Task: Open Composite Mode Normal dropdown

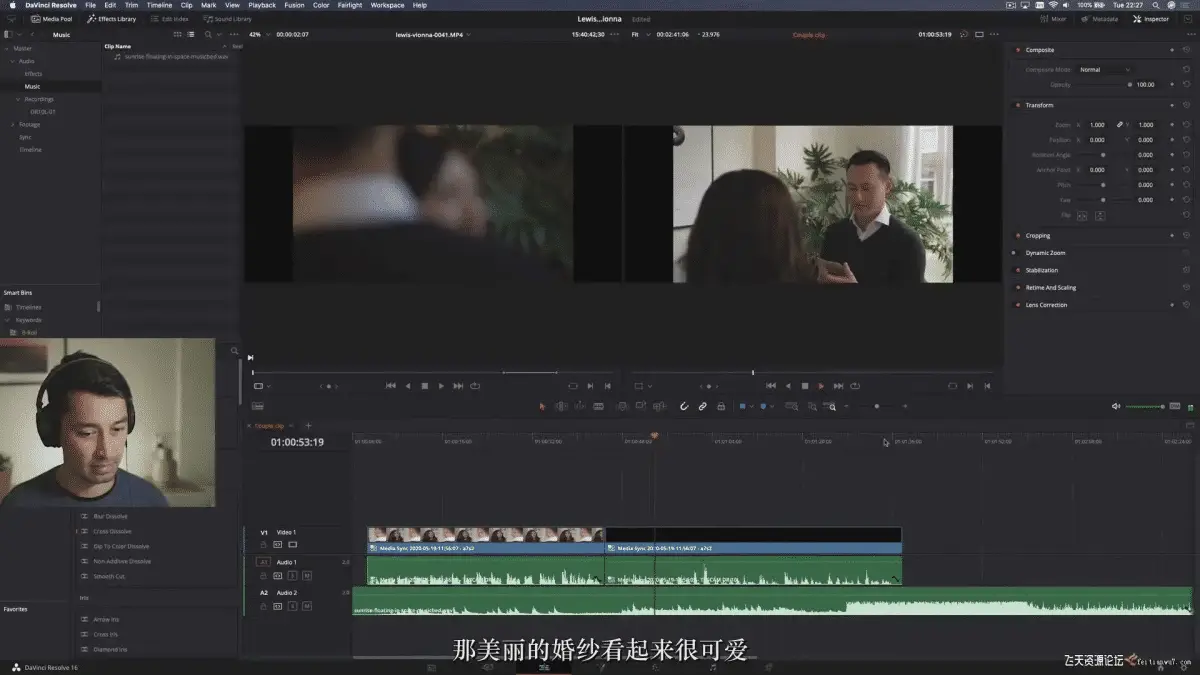Action: click(1104, 70)
